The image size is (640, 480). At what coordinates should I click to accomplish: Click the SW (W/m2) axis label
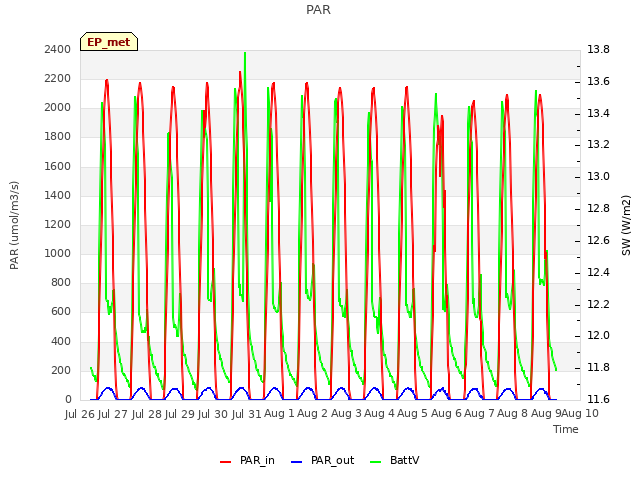[x=626, y=225]
